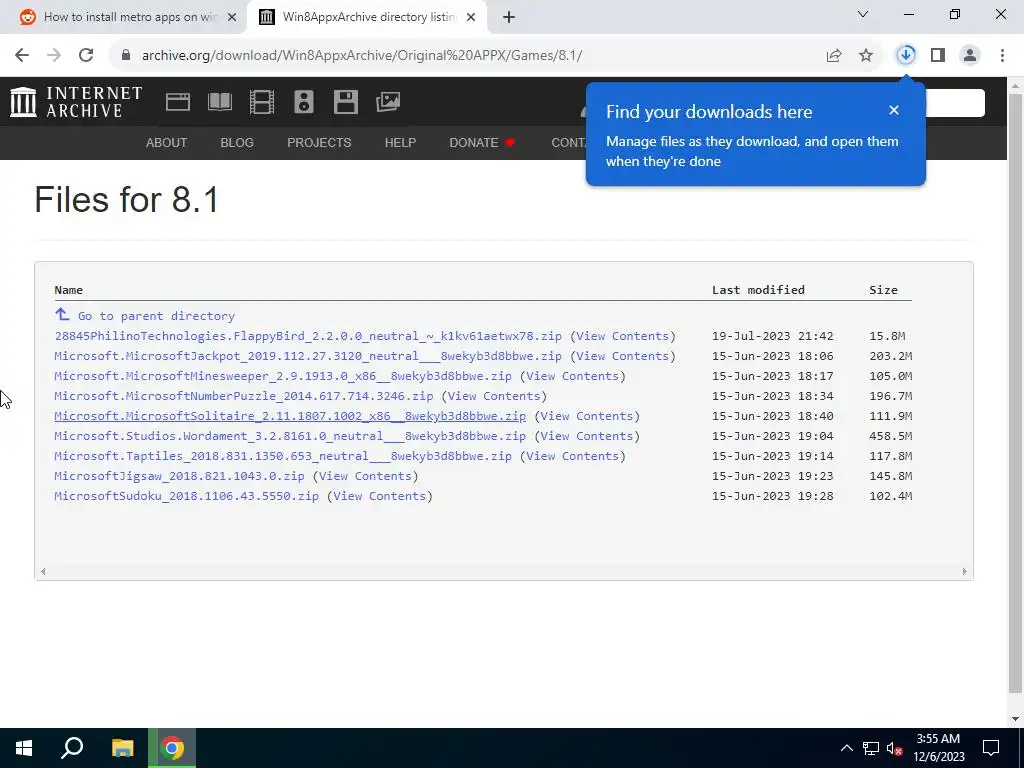Reload the page with the refresh icon
Screen dimensions: 1024x768
pyautogui.click(x=86, y=55)
